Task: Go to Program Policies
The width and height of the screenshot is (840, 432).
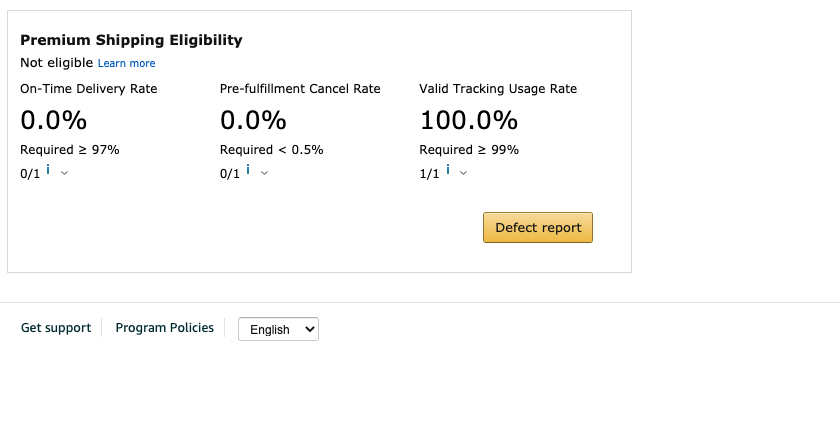Action: [x=165, y=328]
